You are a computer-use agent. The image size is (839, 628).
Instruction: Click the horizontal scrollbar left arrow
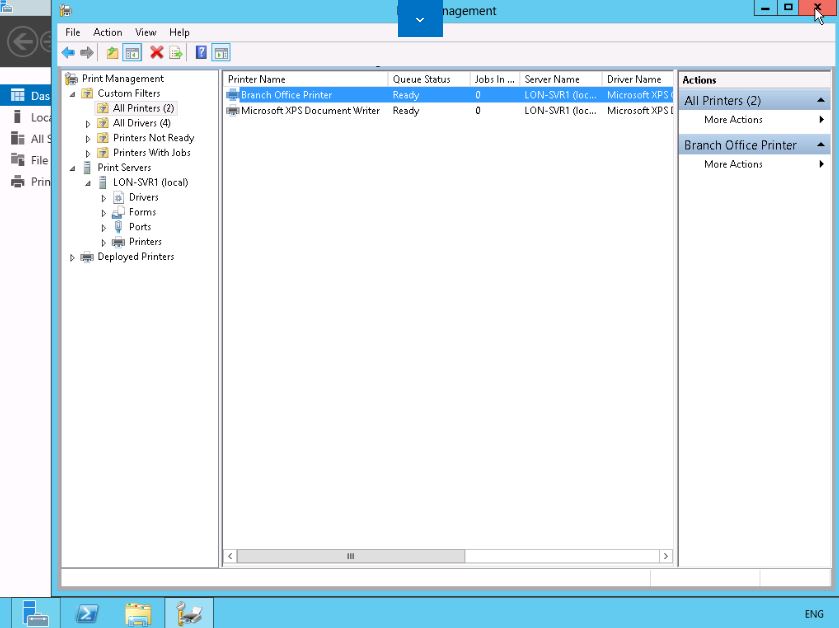tap(230, 556)
